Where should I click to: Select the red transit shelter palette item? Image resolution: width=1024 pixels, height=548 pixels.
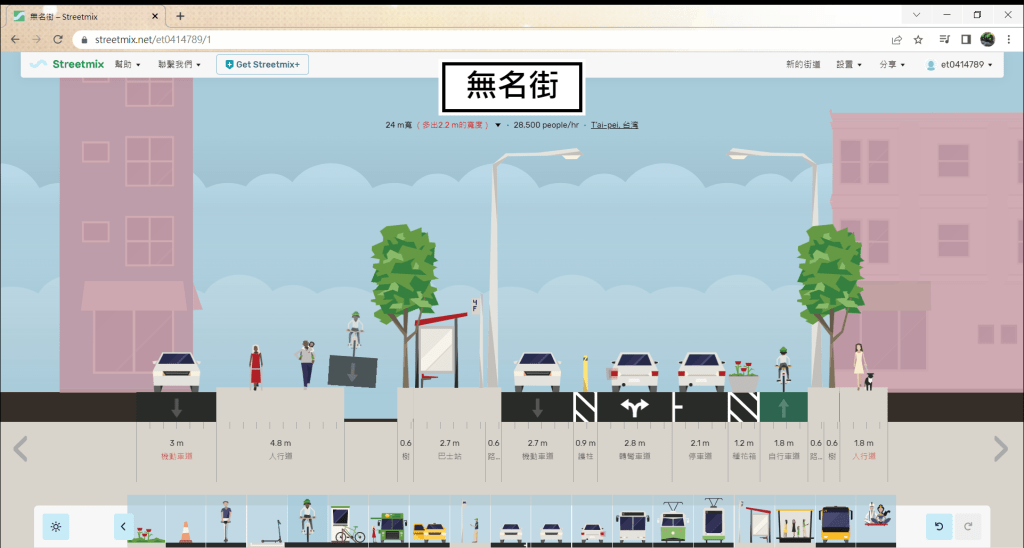click(755, 520)
